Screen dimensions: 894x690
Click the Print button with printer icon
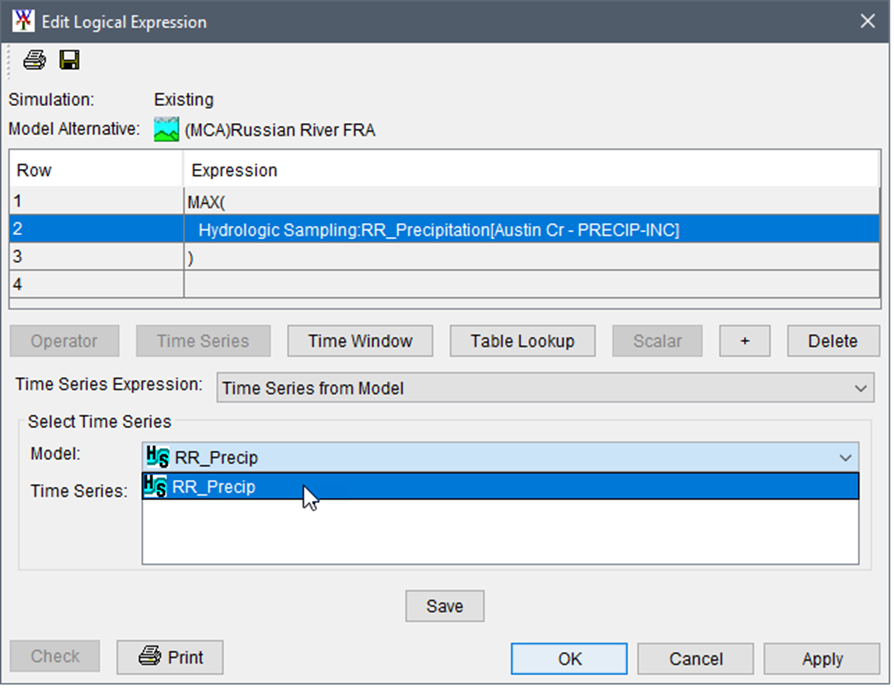[x=170, y=657]
